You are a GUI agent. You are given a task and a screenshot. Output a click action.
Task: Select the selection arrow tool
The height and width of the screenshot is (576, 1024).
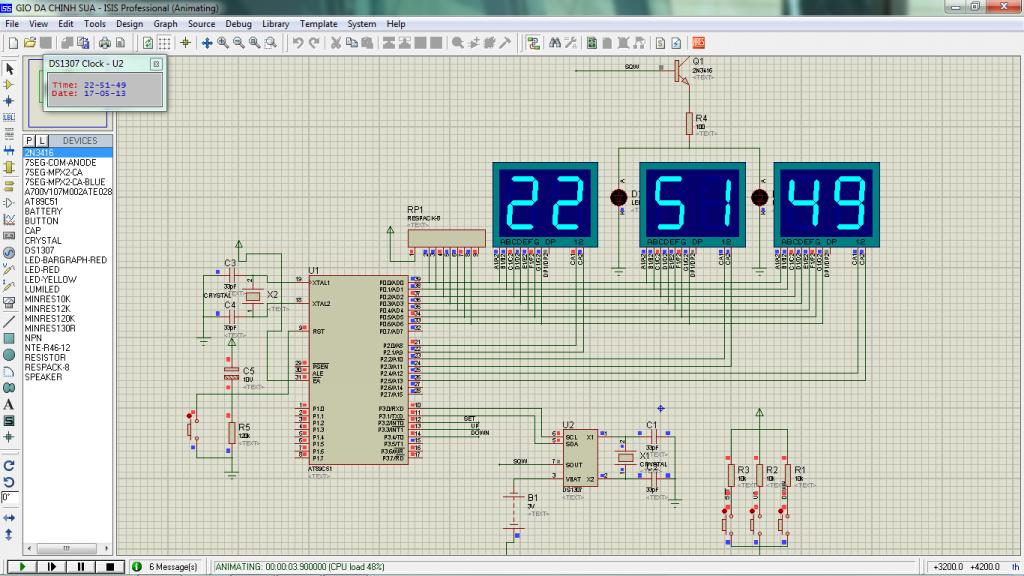coord(9,68)
